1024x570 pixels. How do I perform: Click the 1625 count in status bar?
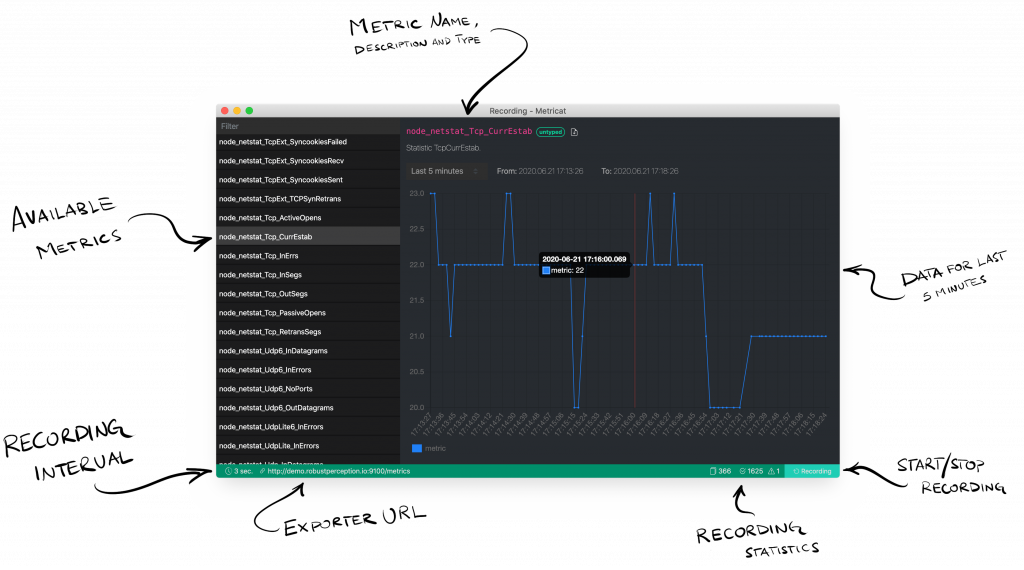pyautogui.click(x=755, y=471)
